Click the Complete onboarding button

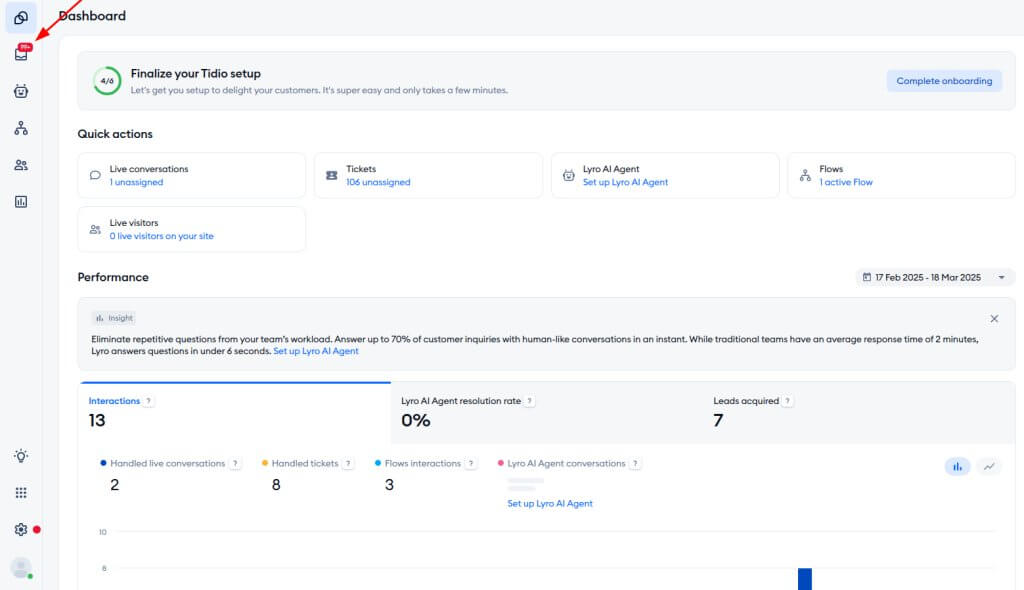tap(944, 81)
